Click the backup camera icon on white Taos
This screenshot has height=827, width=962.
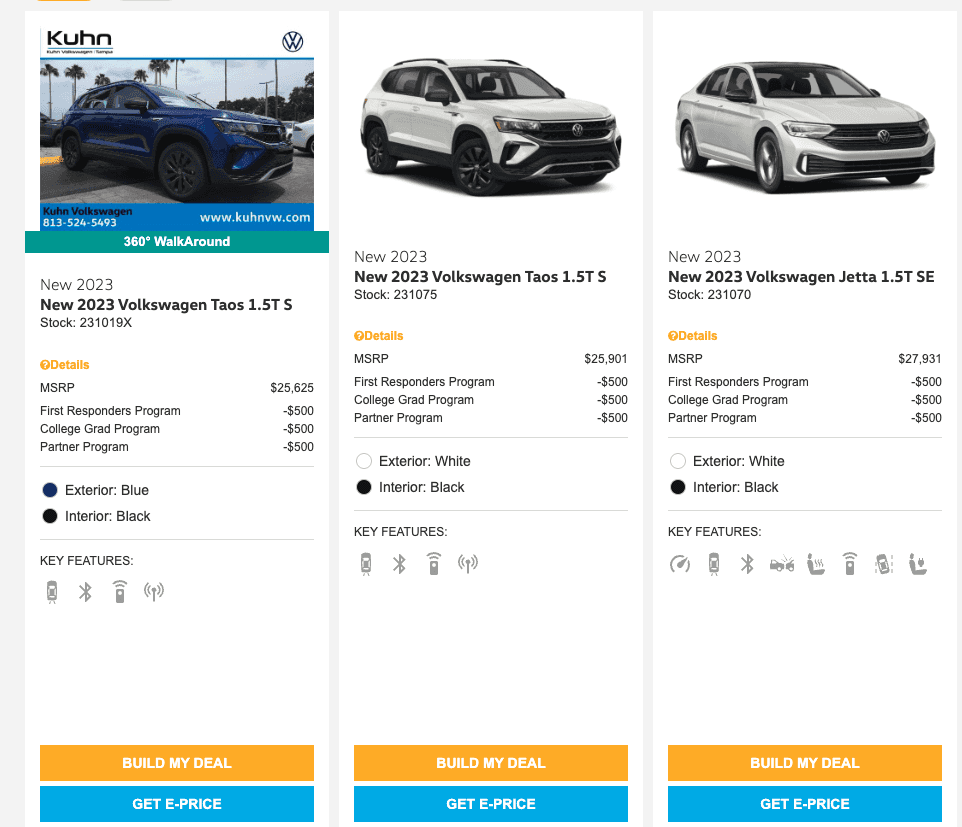point(366,564)
